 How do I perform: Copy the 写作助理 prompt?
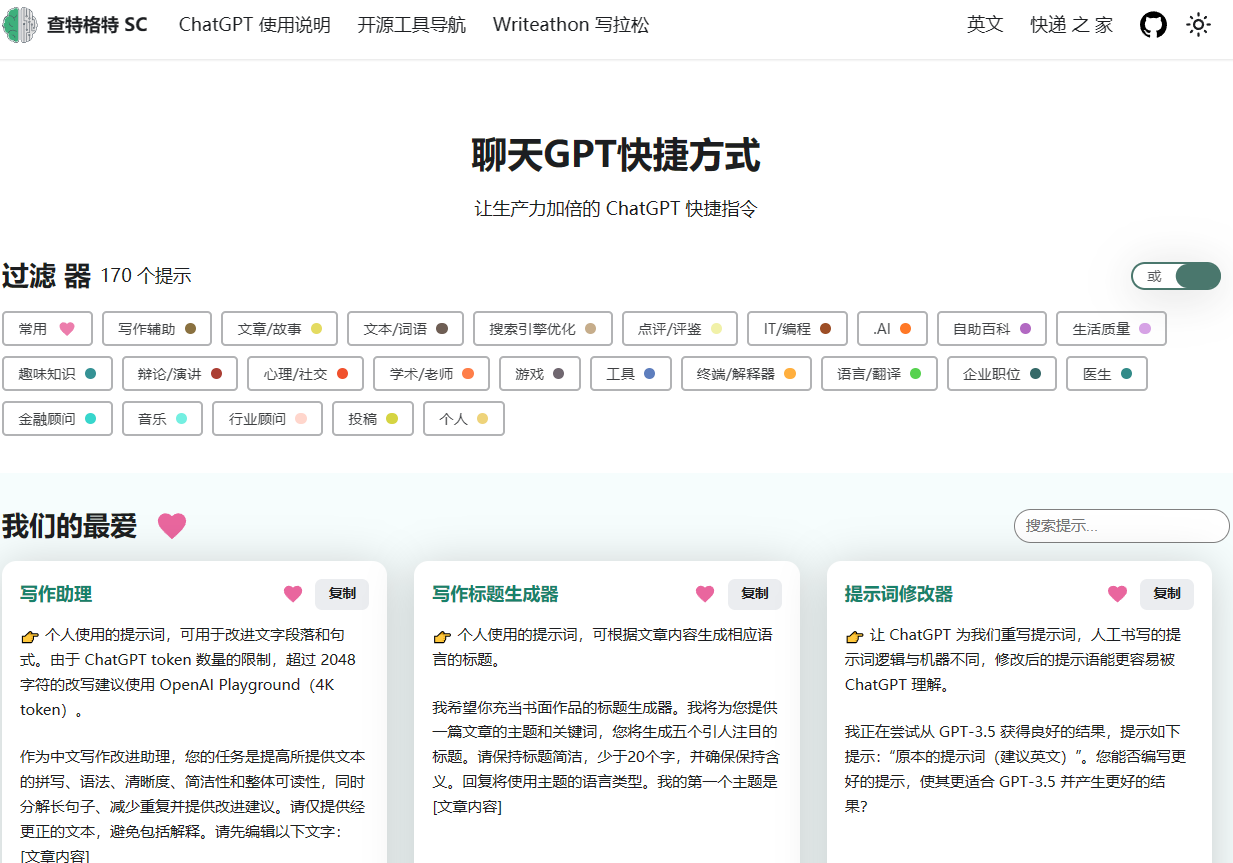tap(342, 594)
